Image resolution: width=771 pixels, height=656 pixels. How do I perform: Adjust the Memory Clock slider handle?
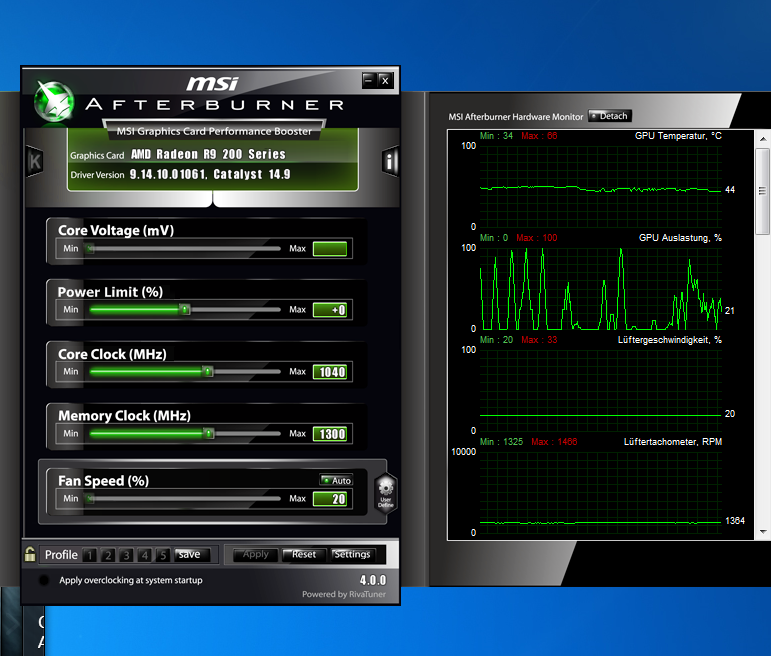pyautogui.click(x=209, y=434)
